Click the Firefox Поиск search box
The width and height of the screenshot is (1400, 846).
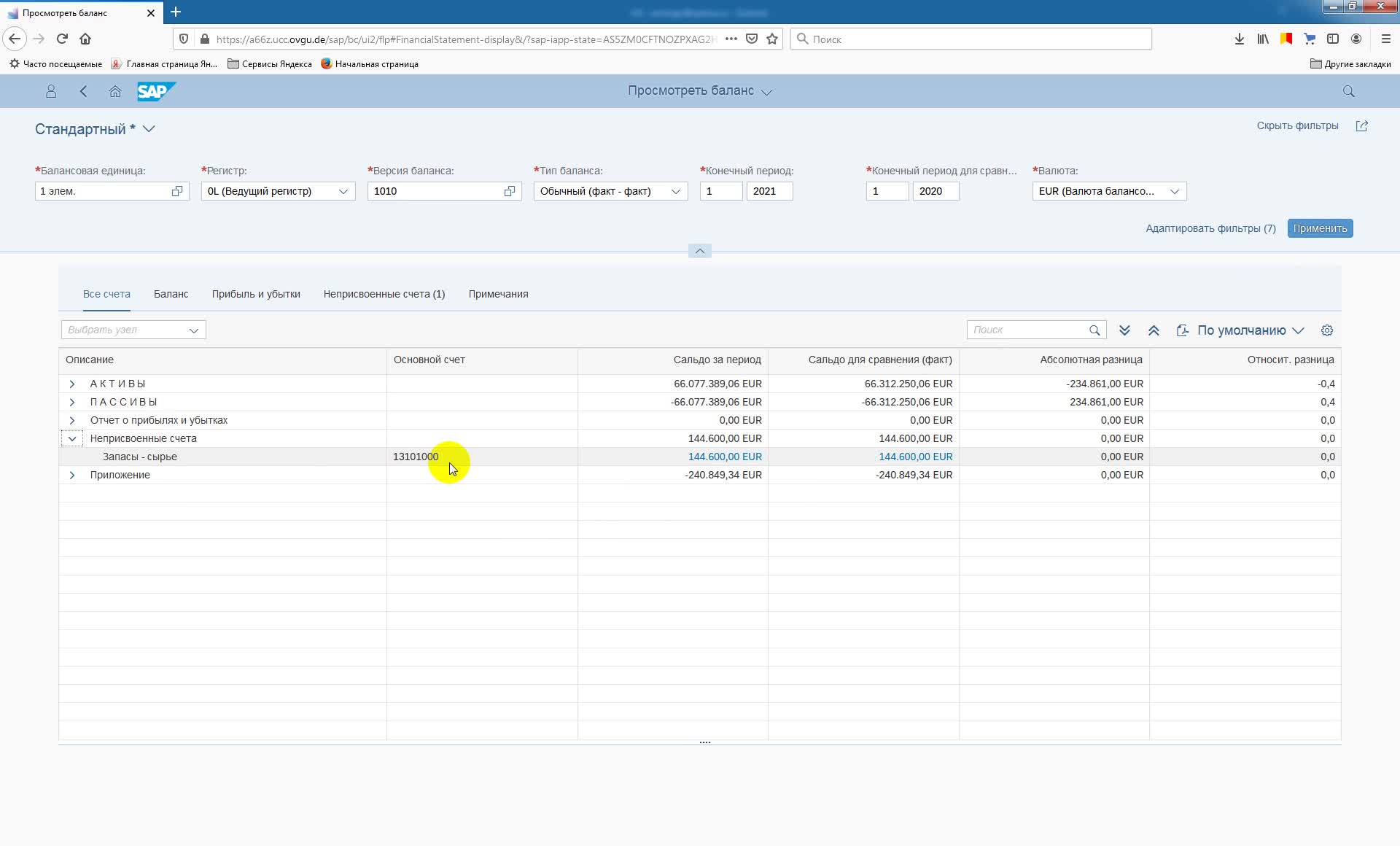(x=971, y=39)
